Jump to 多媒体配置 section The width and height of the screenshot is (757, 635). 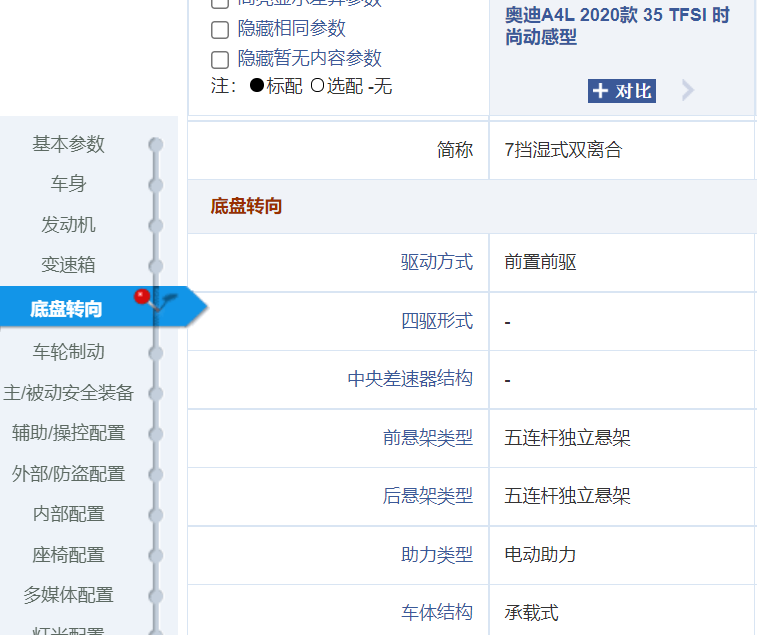pos(68,595)
